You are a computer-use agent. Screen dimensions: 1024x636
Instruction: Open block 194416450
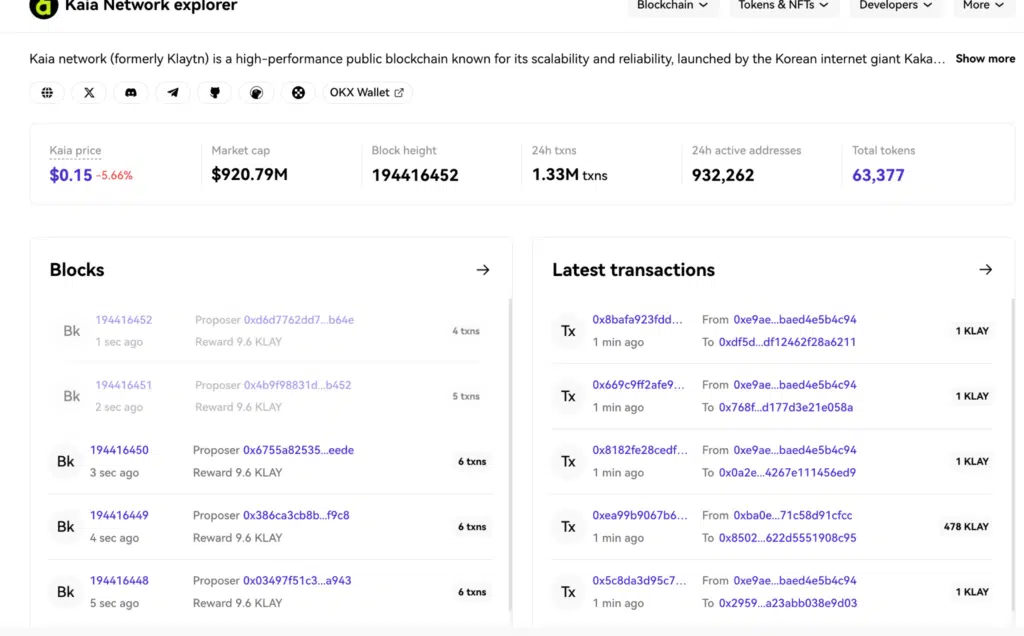[x=119, y=451]
